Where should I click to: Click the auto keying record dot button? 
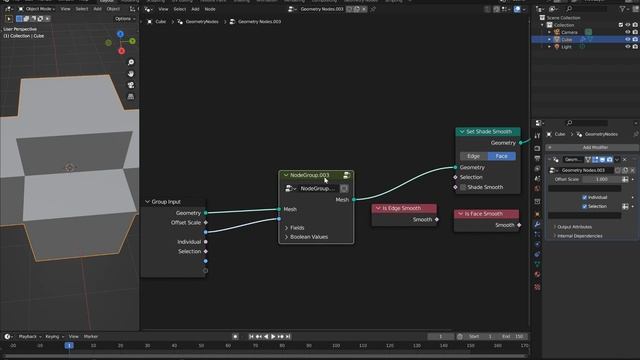click(236, 336)
